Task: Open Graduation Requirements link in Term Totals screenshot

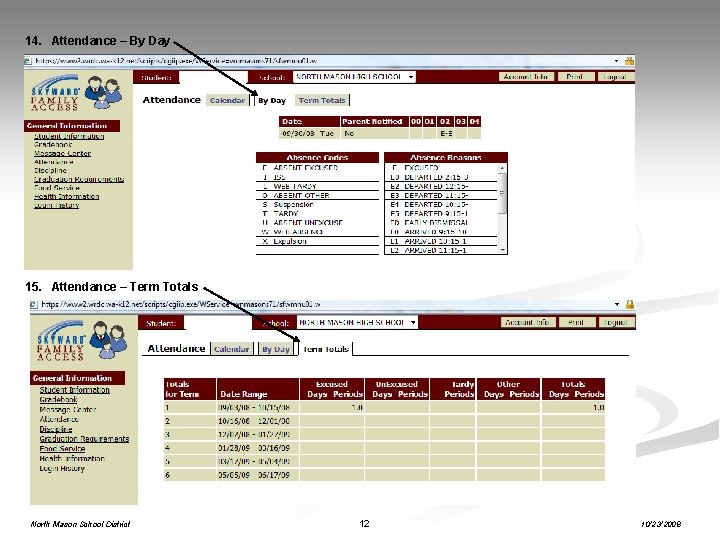Action: [84, 439]
